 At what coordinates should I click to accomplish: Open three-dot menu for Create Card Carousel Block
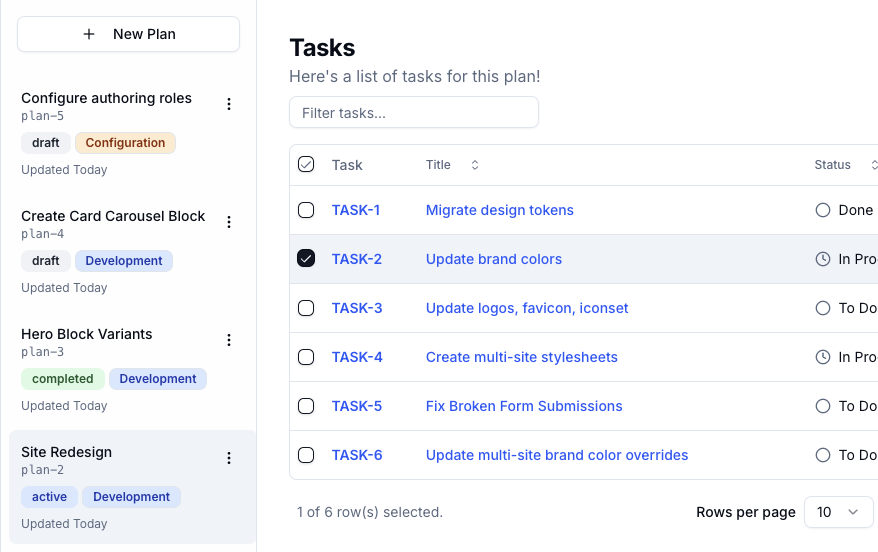pyautogui.click(x=229, y=222)
